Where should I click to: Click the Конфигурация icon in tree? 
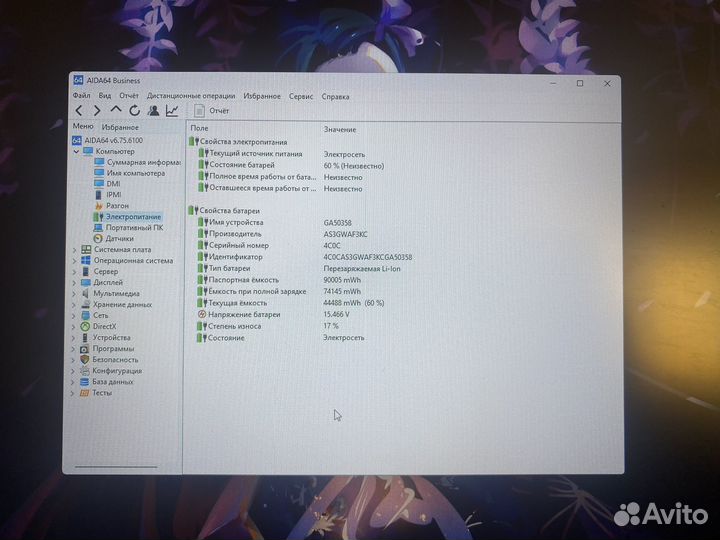[x=84, y=371]
